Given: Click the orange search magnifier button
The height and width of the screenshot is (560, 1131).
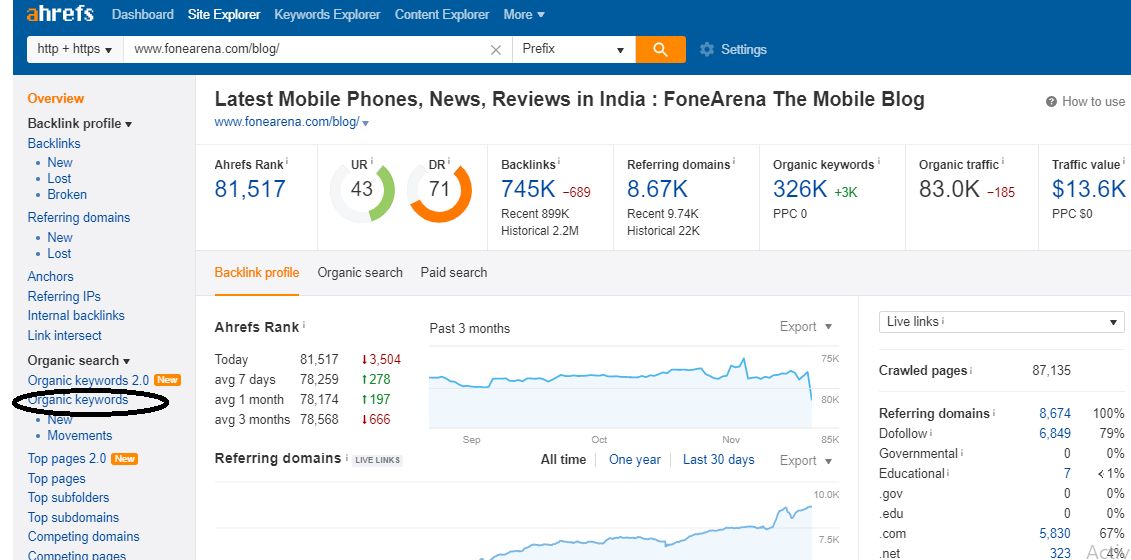Looking at the screenshot, I should click(x=661, y=49).
